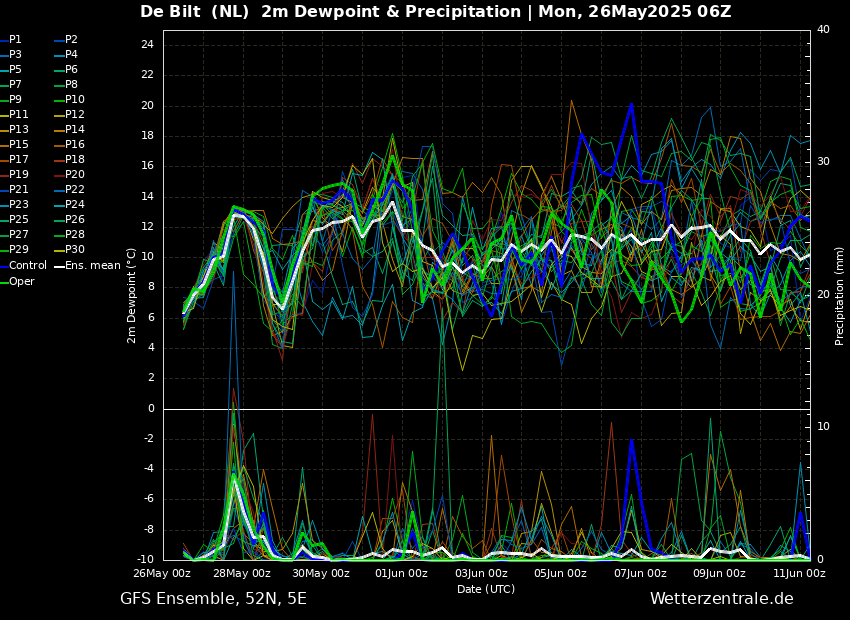
Task: Click the P10 legend label
Action: pos(75,100)
